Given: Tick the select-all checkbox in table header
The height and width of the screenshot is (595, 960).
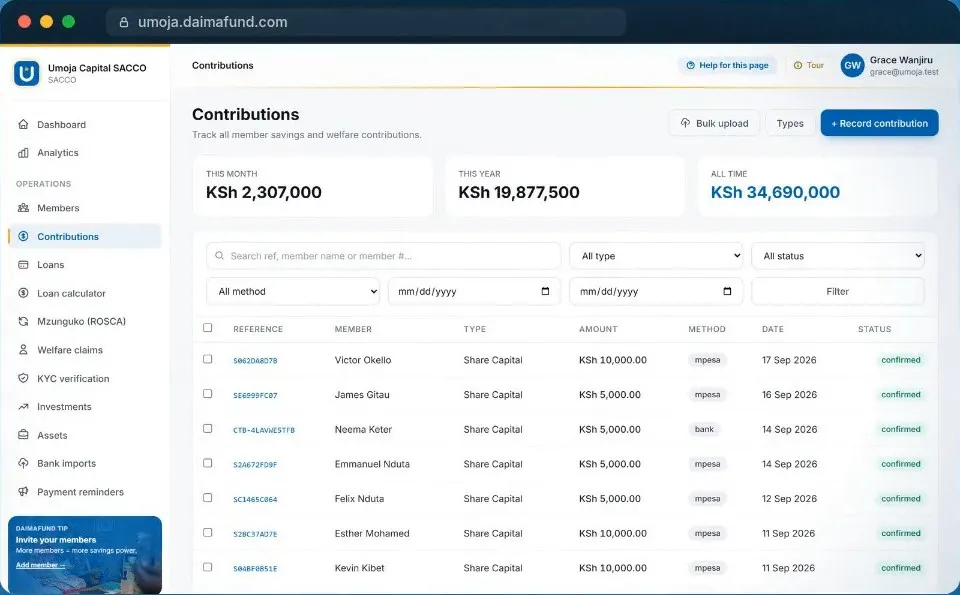Looking at the screenshot, I should tap(208, 328).
